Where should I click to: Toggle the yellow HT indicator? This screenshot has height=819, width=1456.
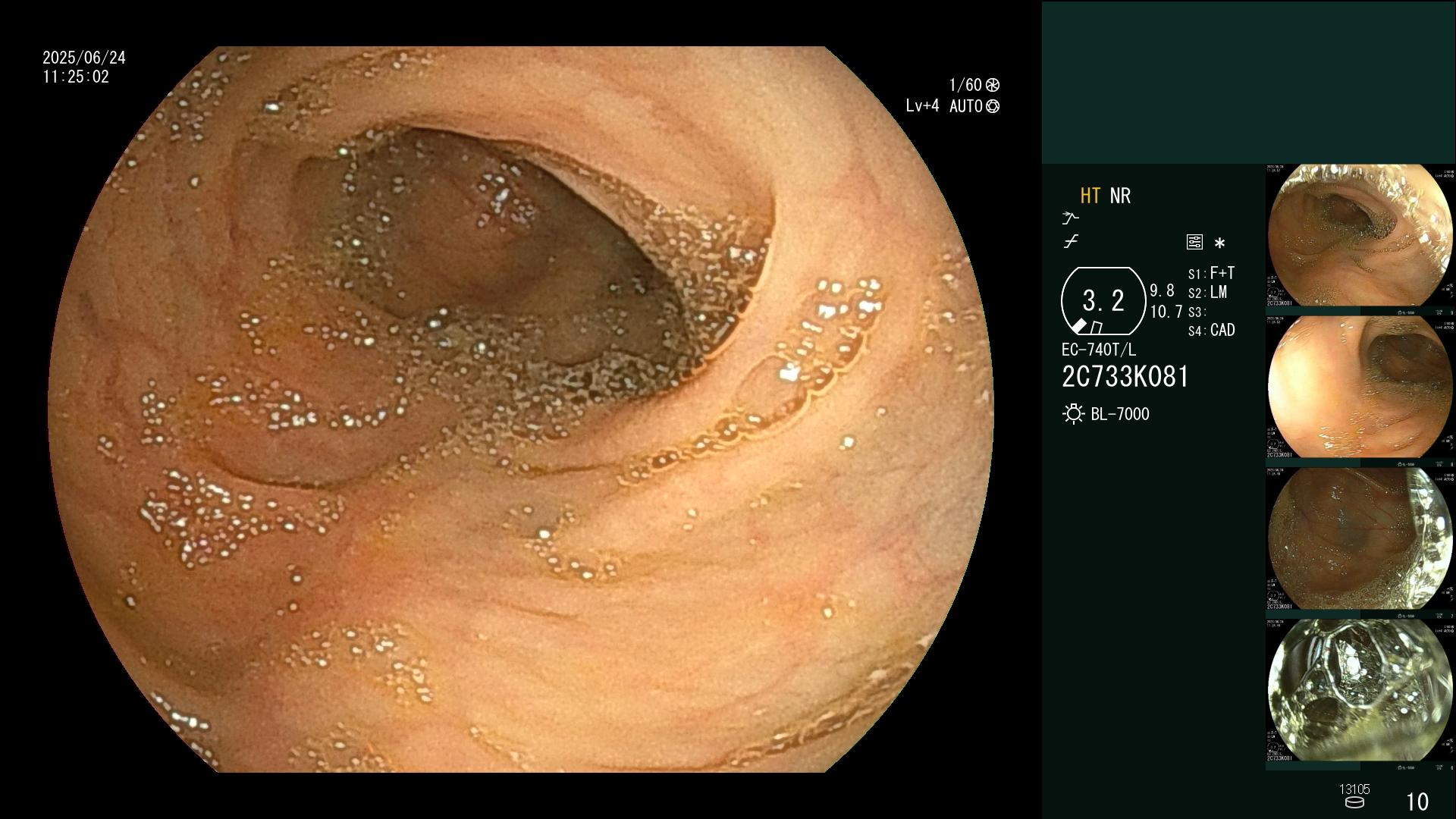coord(1090,196)
